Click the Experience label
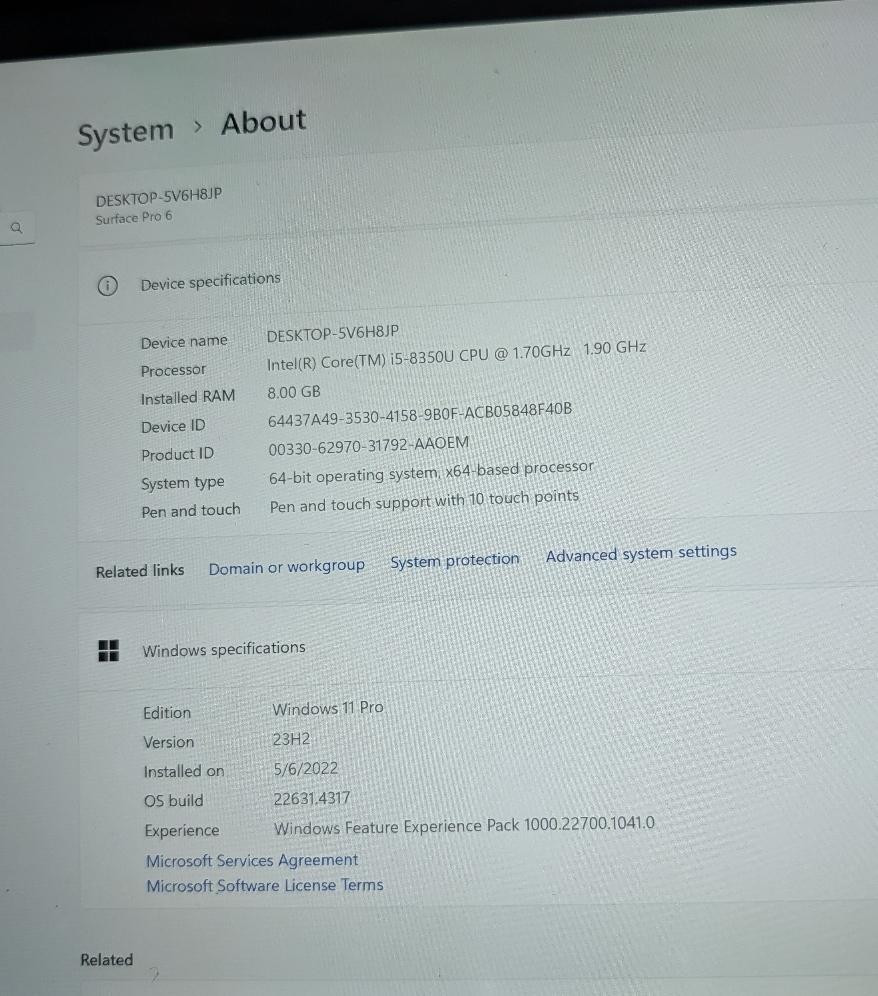This screenshot has height=996, width=878. click(182, 830)
